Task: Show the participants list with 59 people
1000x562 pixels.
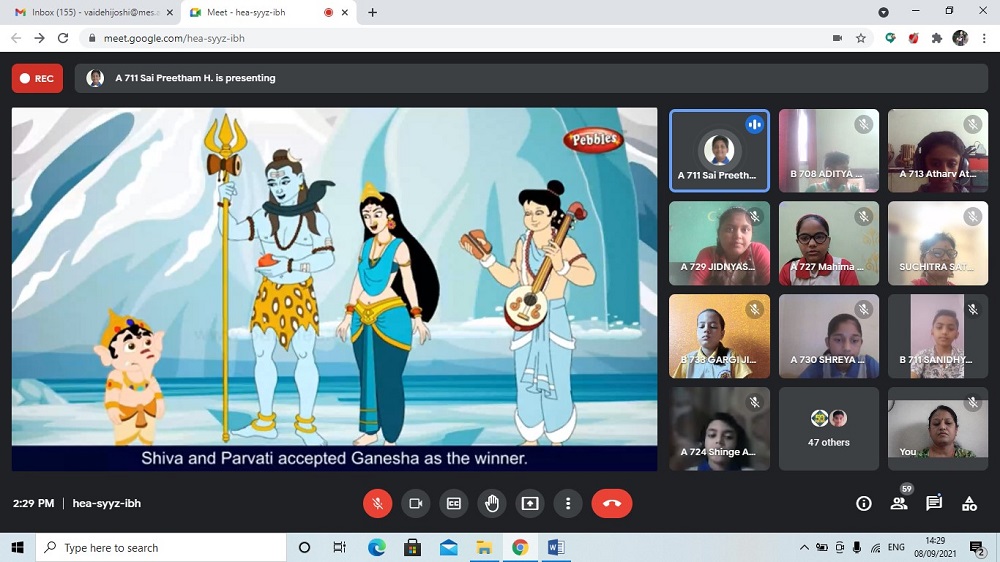Action: coord(899,504)
